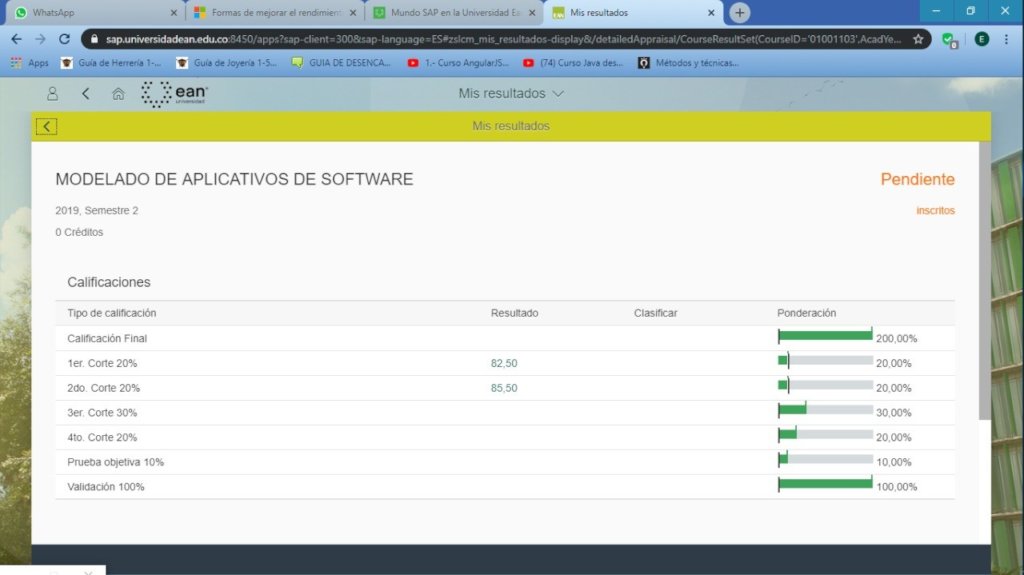Click the 3er. Corte weighting bar

point(825,410)
